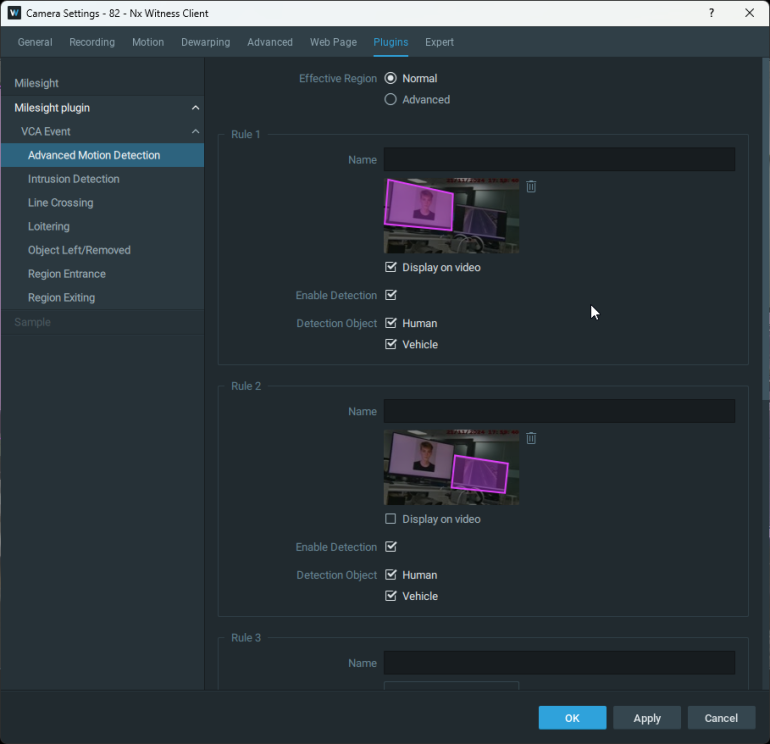
Task: Switch to the Recording tab
Action: 92,42
